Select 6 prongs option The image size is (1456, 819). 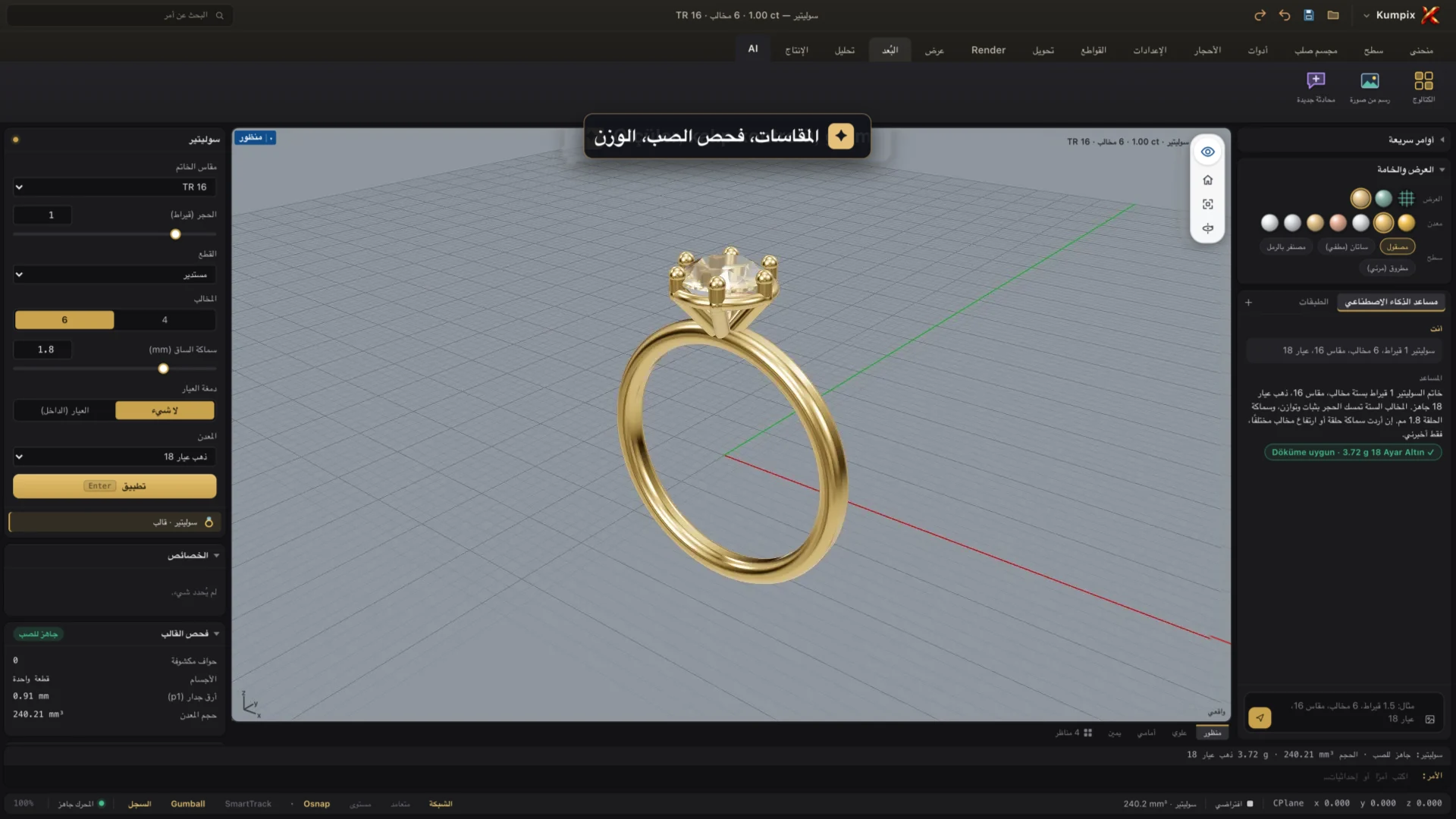[64, 320]
